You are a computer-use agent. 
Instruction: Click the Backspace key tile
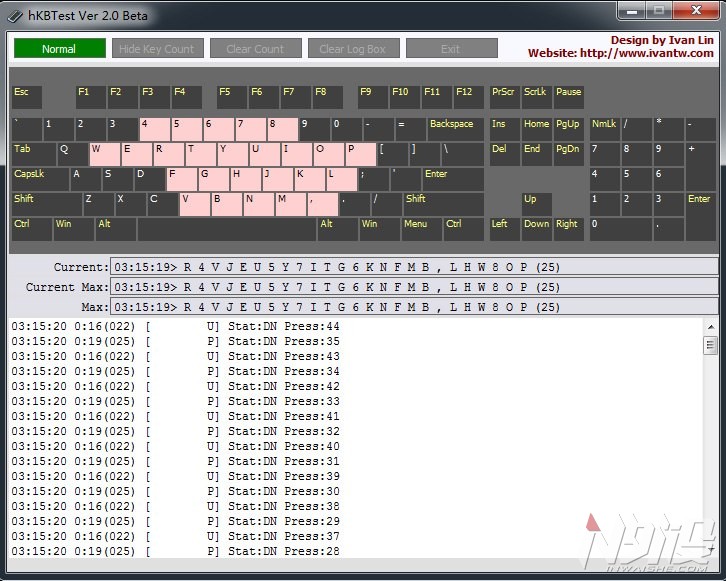click(x=456, y=129)
